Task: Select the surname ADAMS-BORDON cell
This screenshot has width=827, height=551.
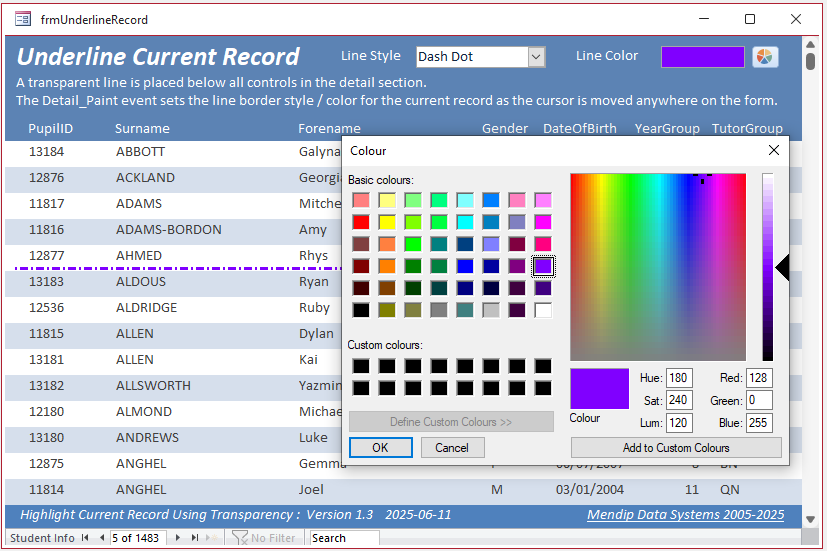Action: [169, 229]
